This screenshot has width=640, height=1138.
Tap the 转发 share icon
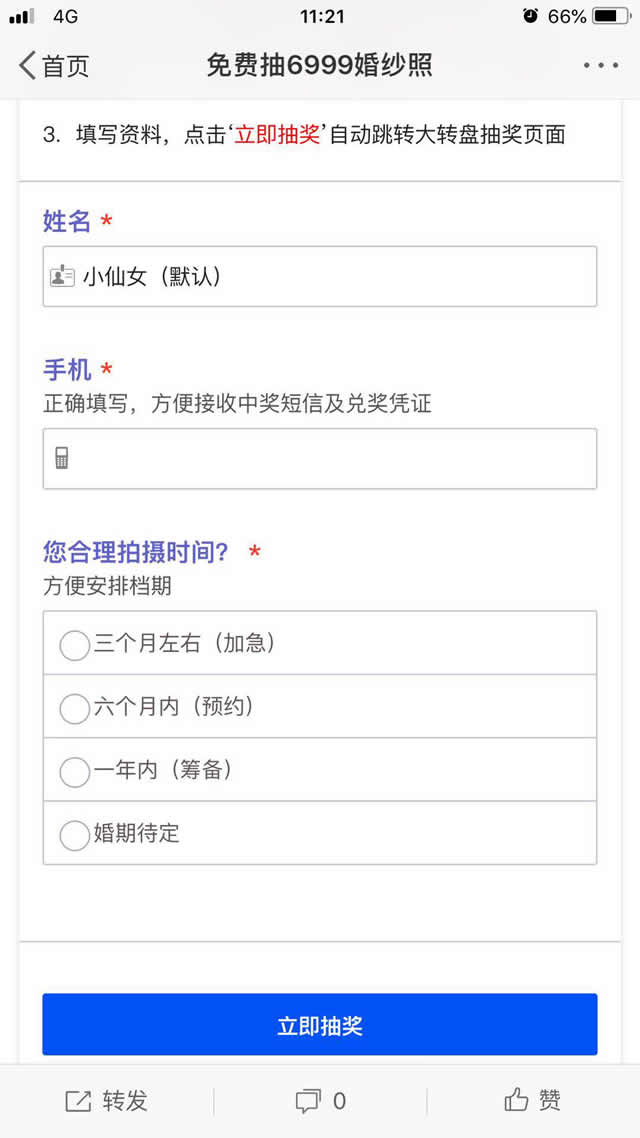(78, 1101)
